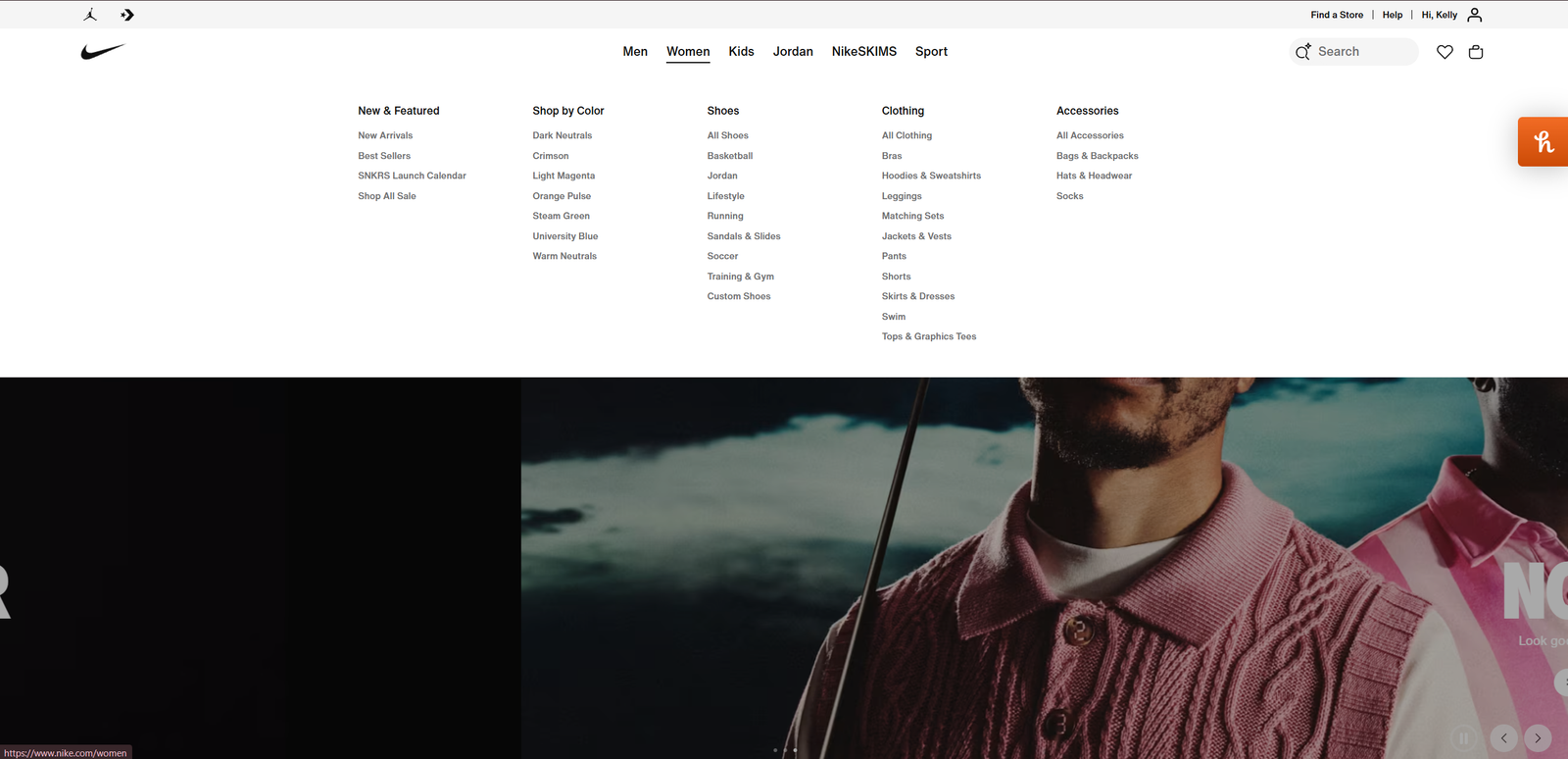Expand the Men navigation menu
Screen dimensions: 1568x759
tap(635, 52)
